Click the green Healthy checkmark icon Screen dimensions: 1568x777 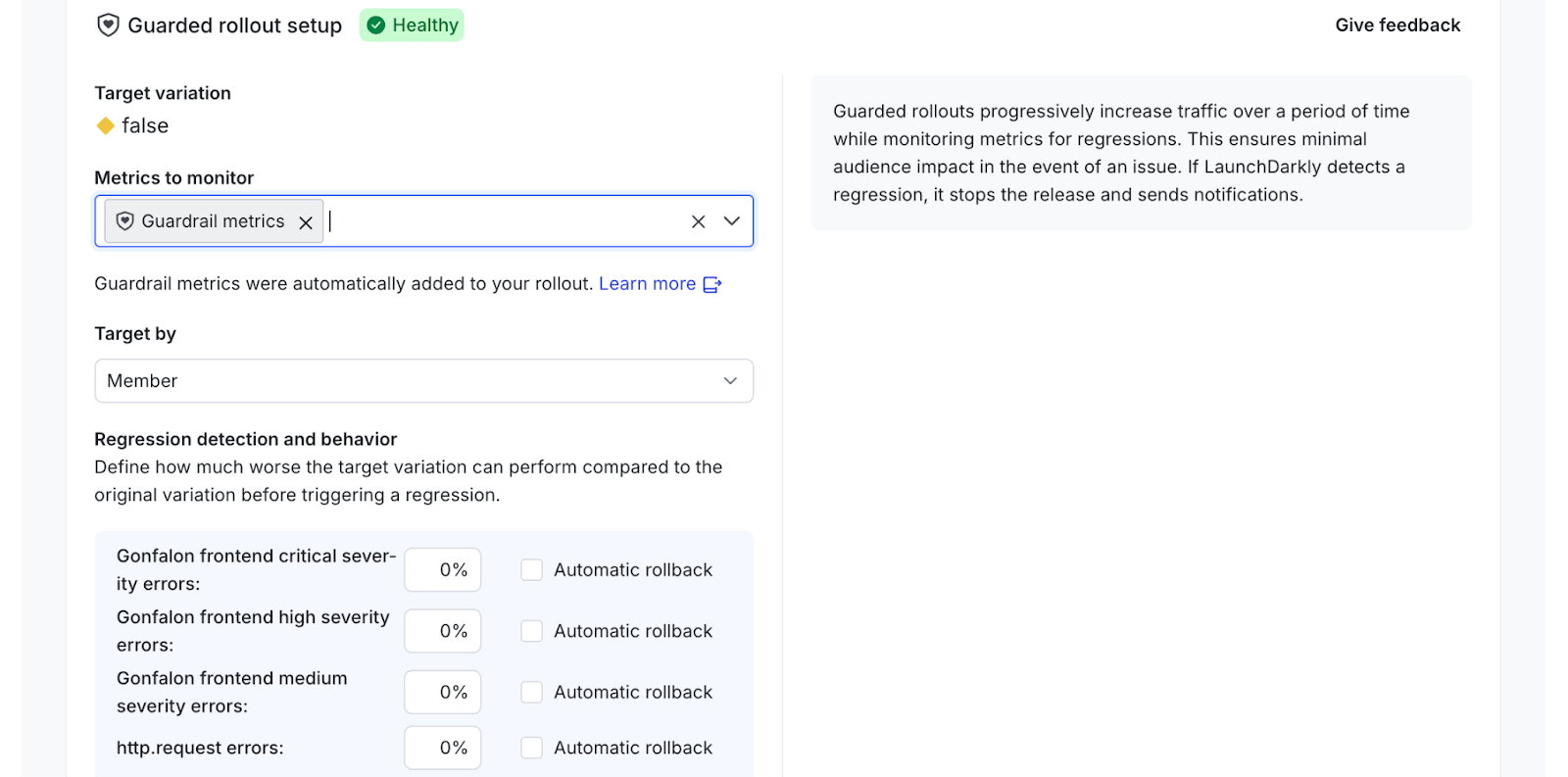point(376,25)
